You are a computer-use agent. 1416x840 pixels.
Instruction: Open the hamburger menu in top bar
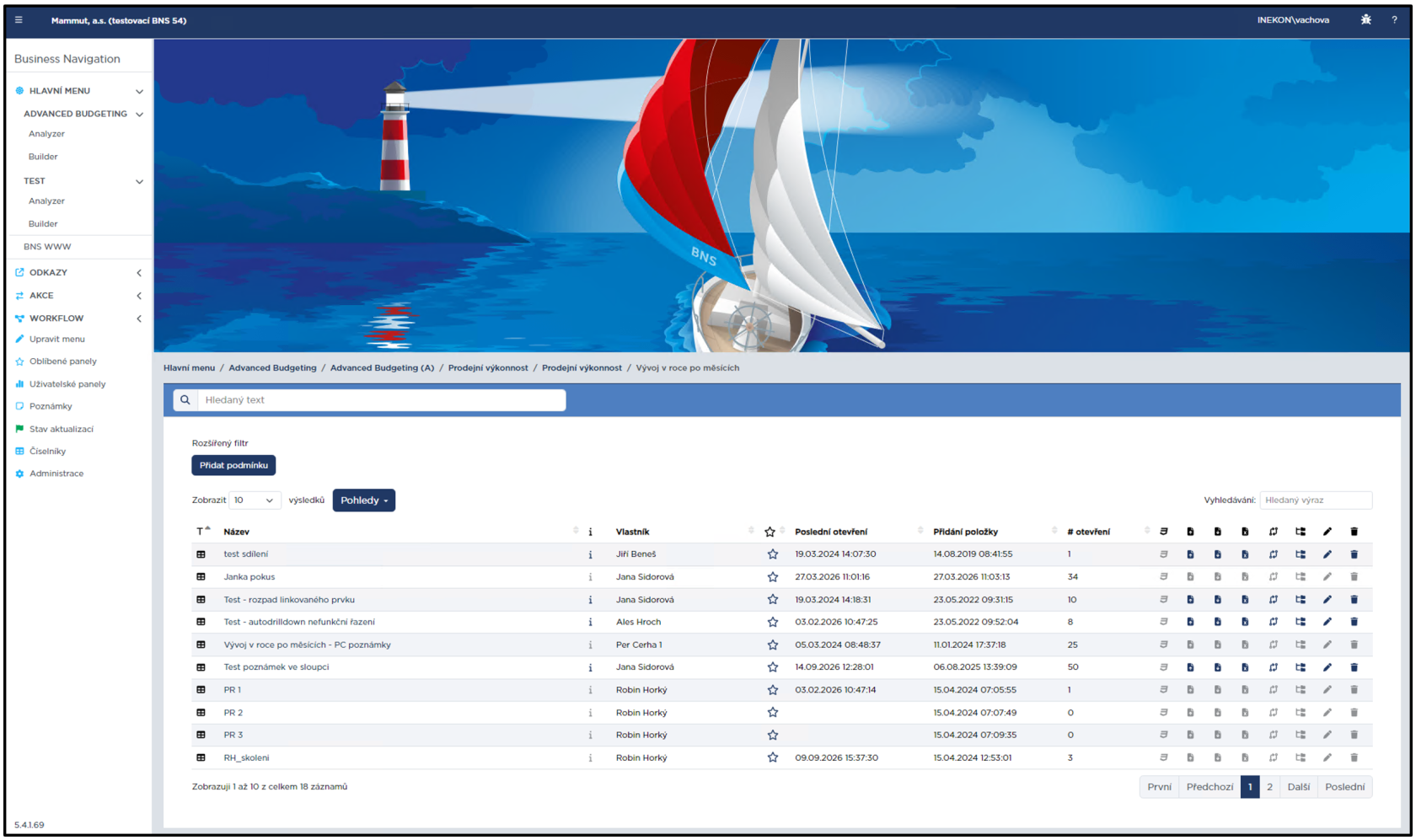(19, 20)
